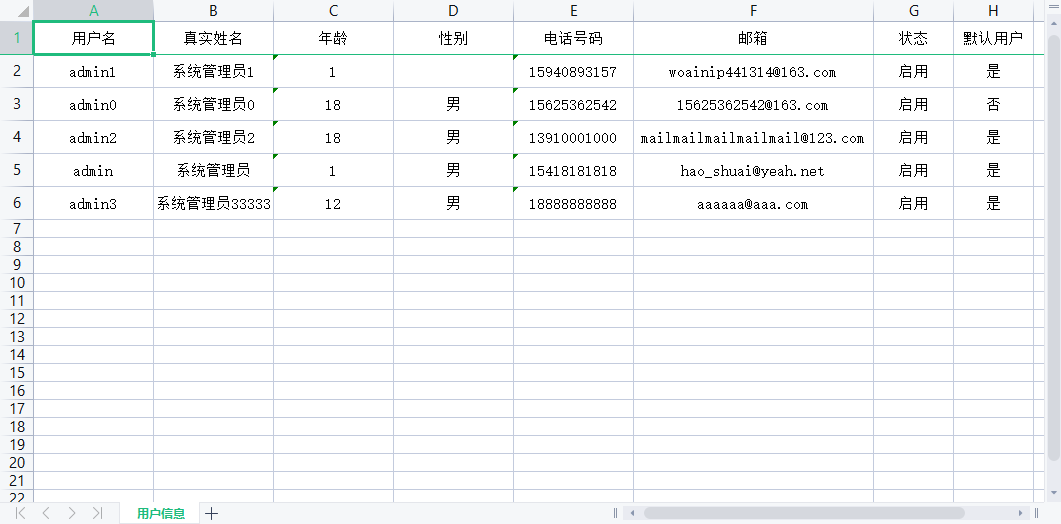
Task: Select the cell containing hao_shuai@yeah.net
Action: 753,171
